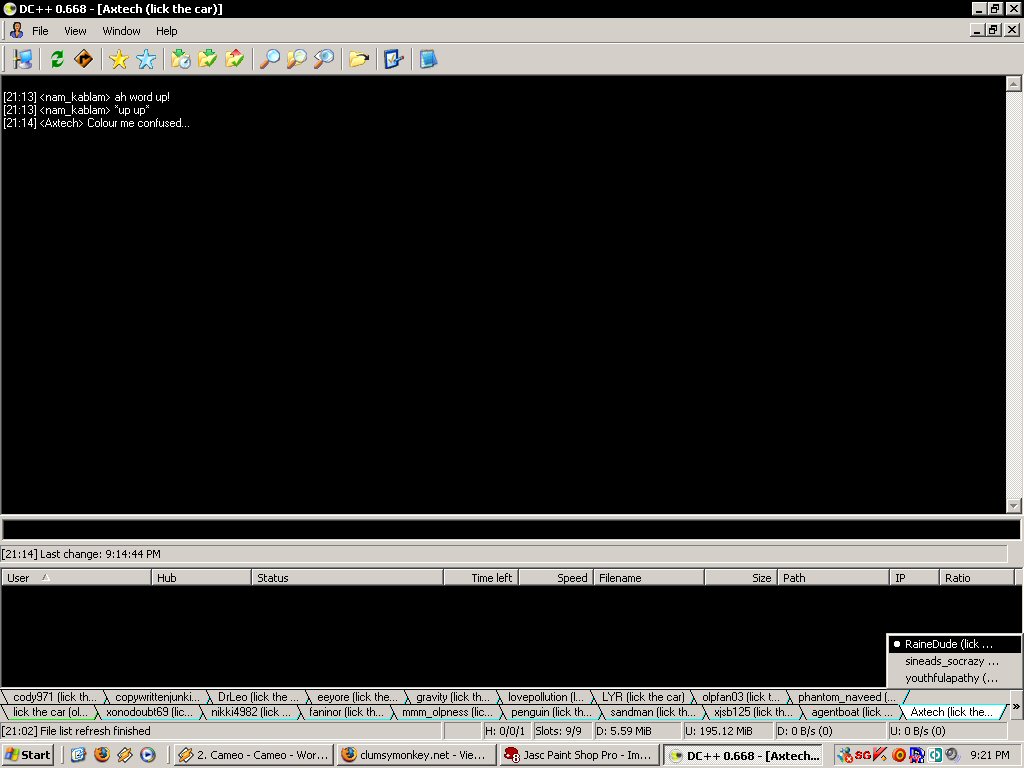Sort transfers by the User column header
The height and width of the screenshot is (768, 1024).
pos(76,577)
